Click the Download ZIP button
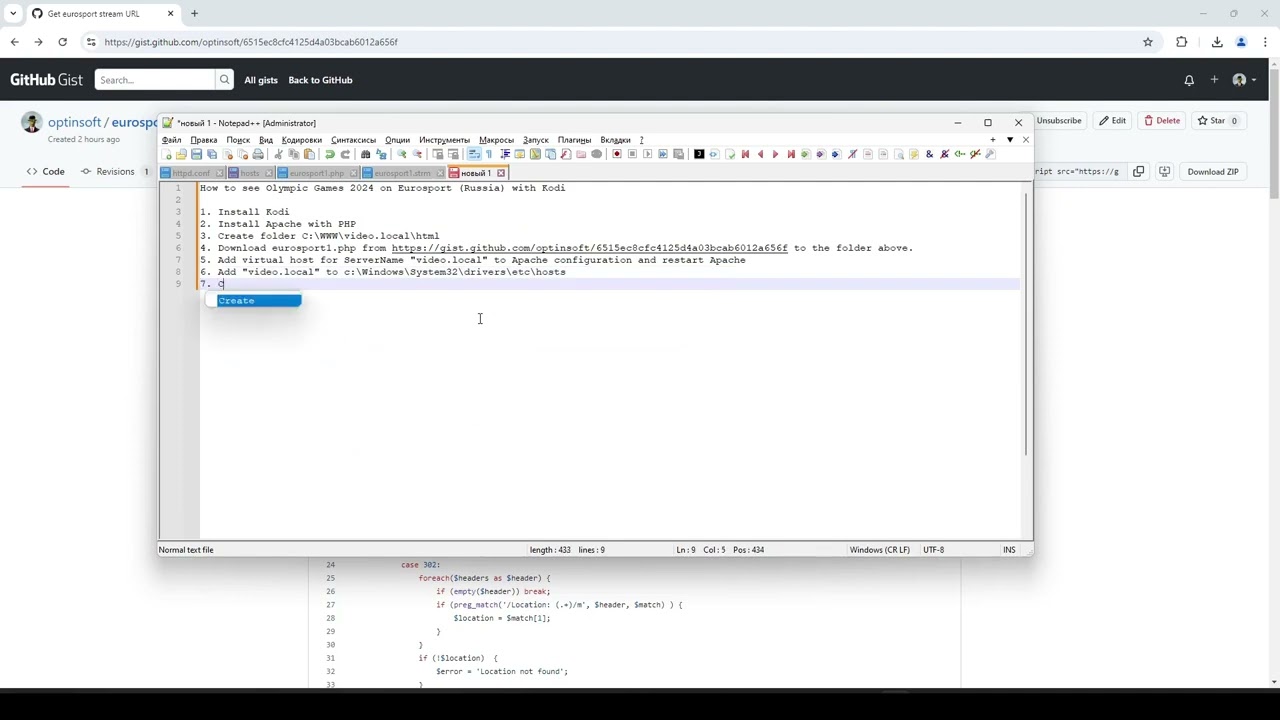1280x720 pixels. pos(1212,172)
